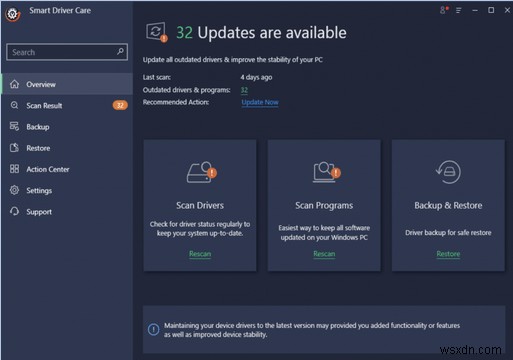This screenshot has height=360, width=513.
Task: Click the green 32 outdated drivers link
Action: 244,90
